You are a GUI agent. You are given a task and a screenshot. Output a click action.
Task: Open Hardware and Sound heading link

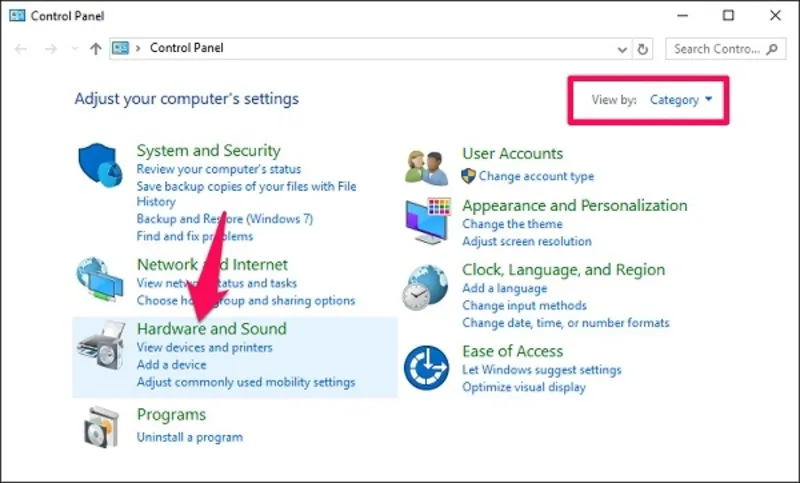click(x=212, y=328)
